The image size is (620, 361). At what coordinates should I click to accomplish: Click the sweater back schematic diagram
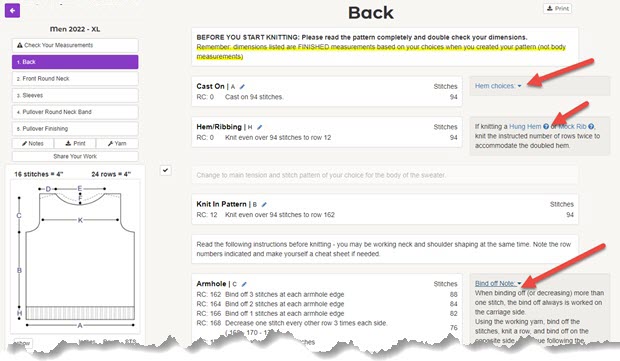76,256
